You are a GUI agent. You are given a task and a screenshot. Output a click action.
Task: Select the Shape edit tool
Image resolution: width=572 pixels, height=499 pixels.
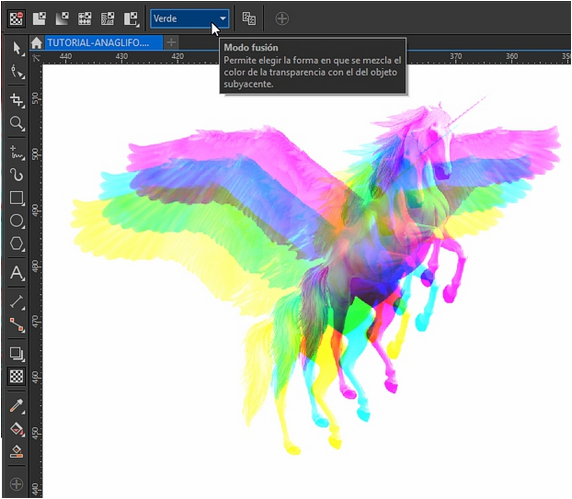pos(17,71)
